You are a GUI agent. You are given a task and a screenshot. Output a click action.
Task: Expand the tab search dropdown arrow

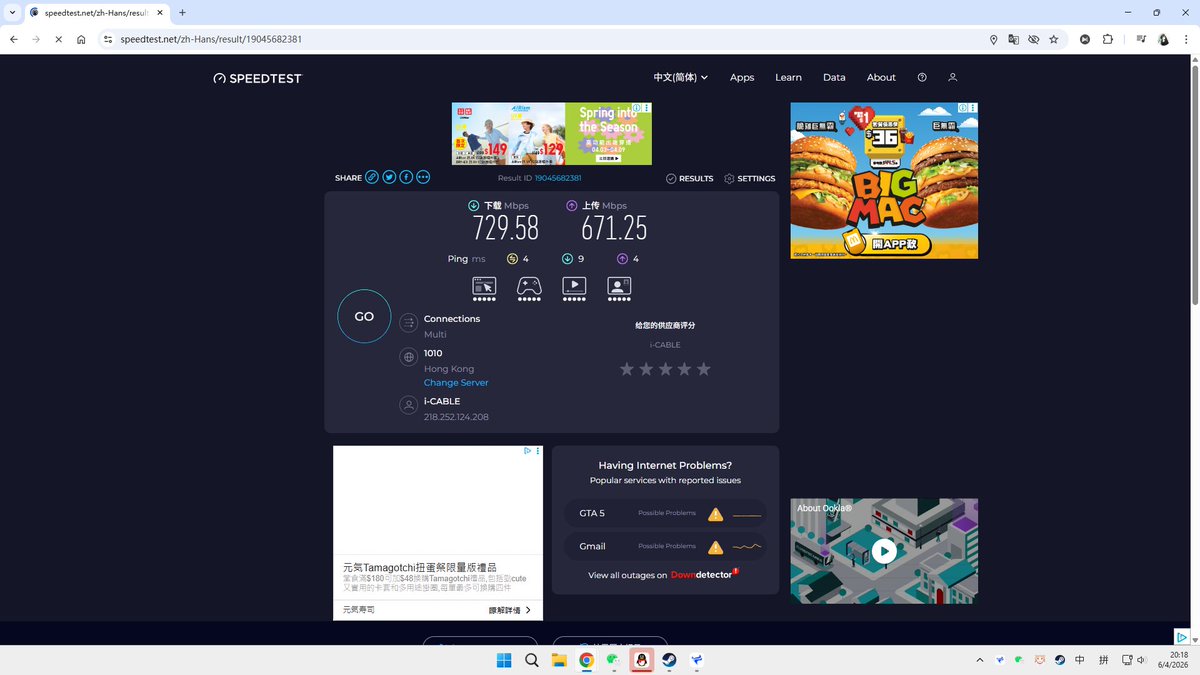point(12,12)
